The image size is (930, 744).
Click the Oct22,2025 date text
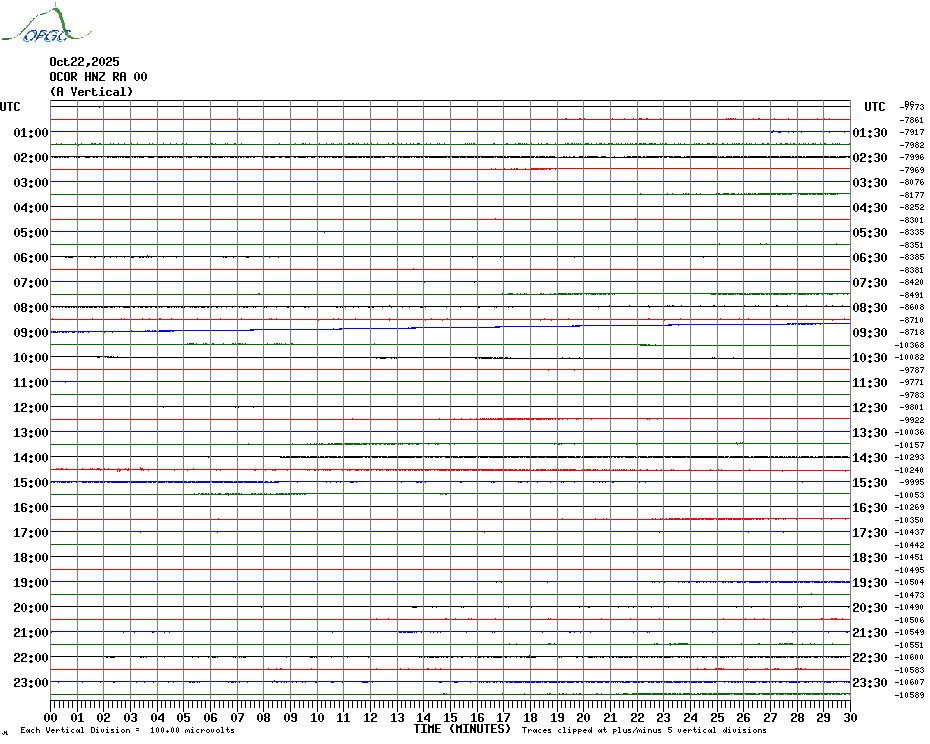(x=84, y=62)
